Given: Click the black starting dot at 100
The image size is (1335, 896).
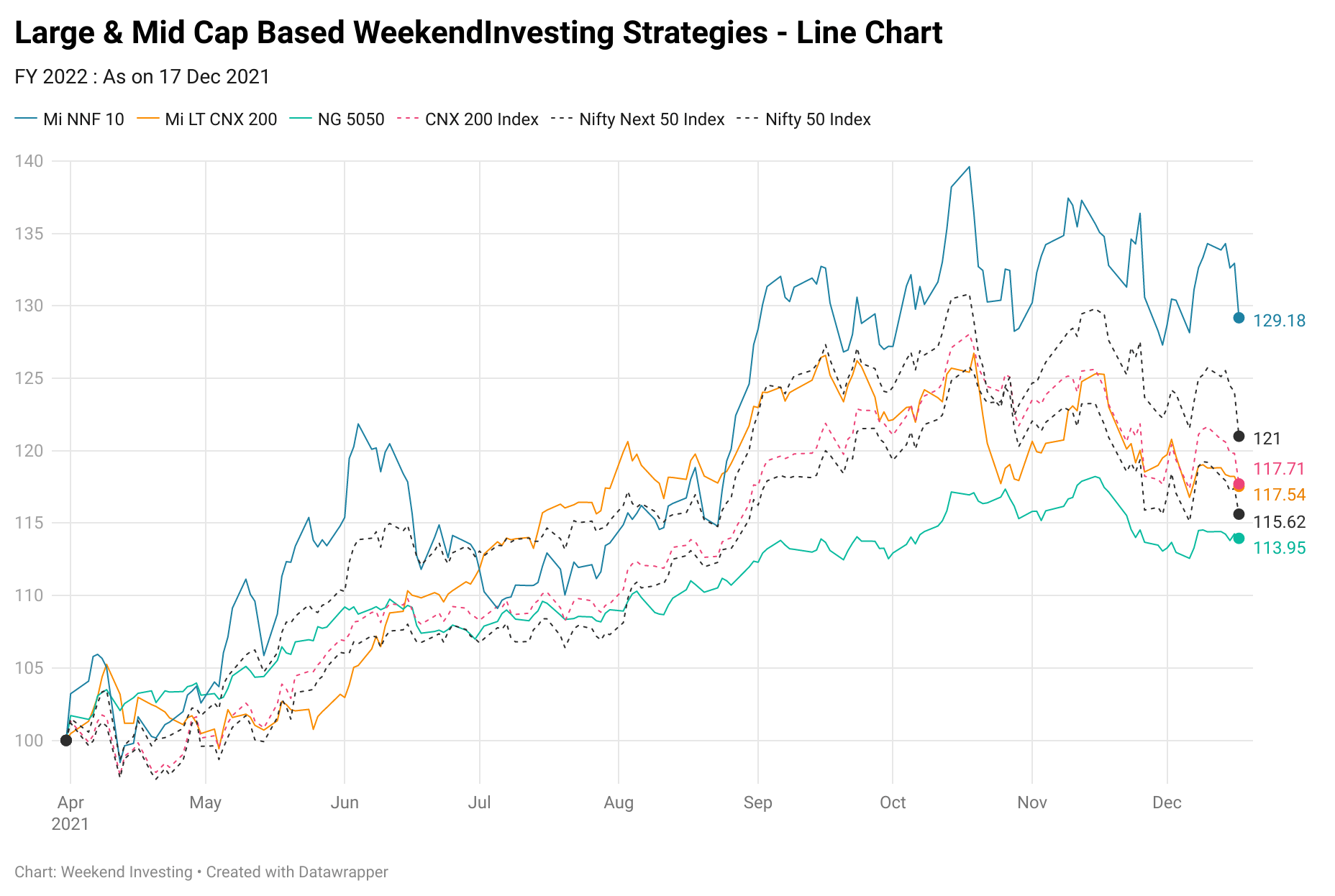Looking at the screenshot, I should coord(66,740).
